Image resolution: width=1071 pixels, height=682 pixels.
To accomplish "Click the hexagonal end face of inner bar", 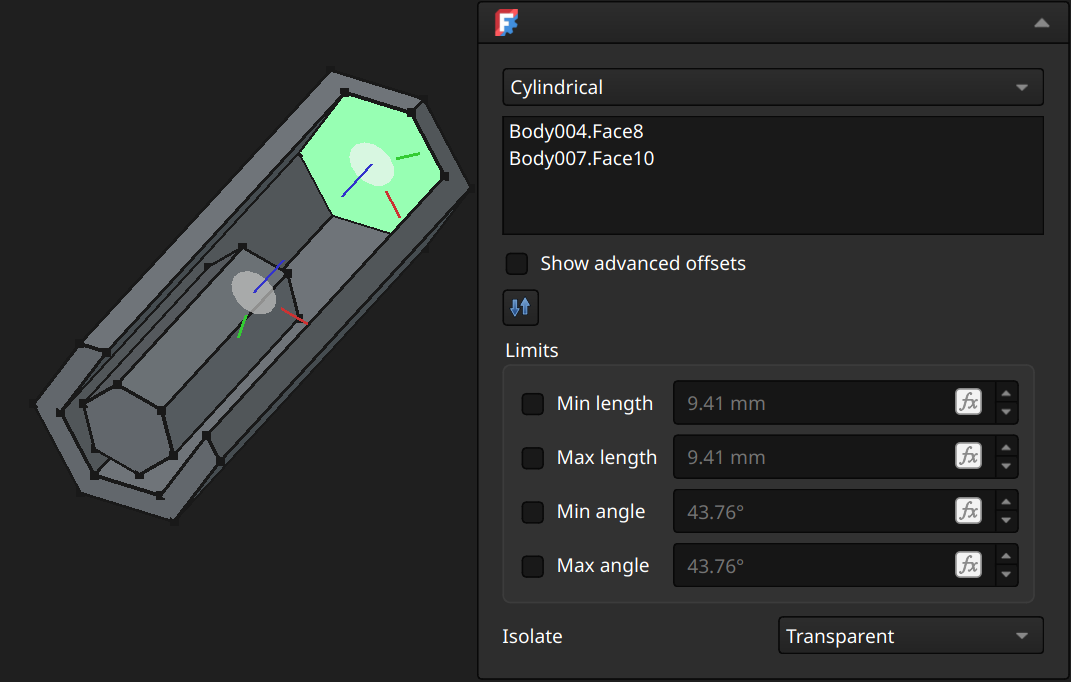I will (130, 429).
